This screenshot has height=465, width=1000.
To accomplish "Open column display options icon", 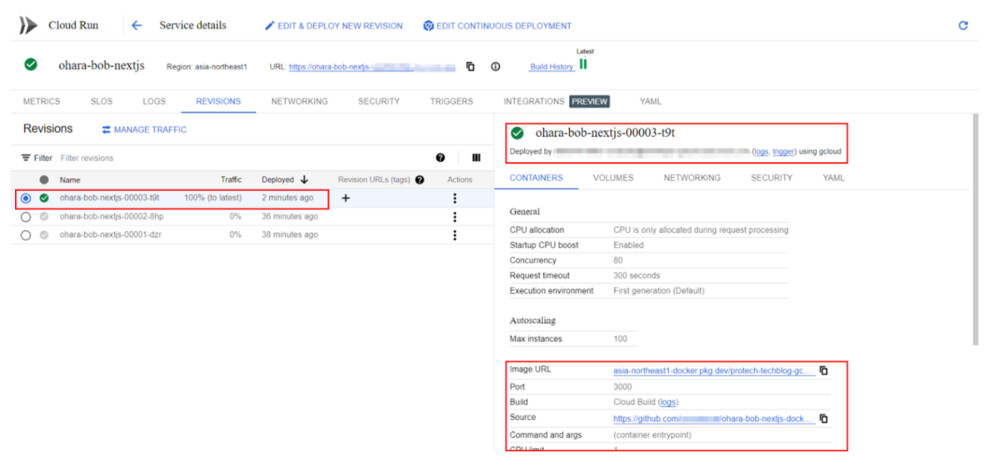I will tap(476, 158).
